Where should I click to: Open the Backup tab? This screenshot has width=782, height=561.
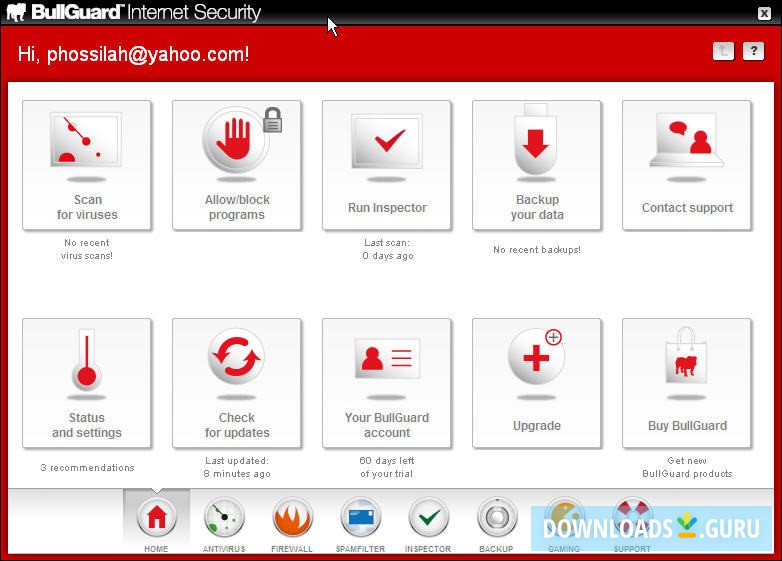[x=497, y=525]
